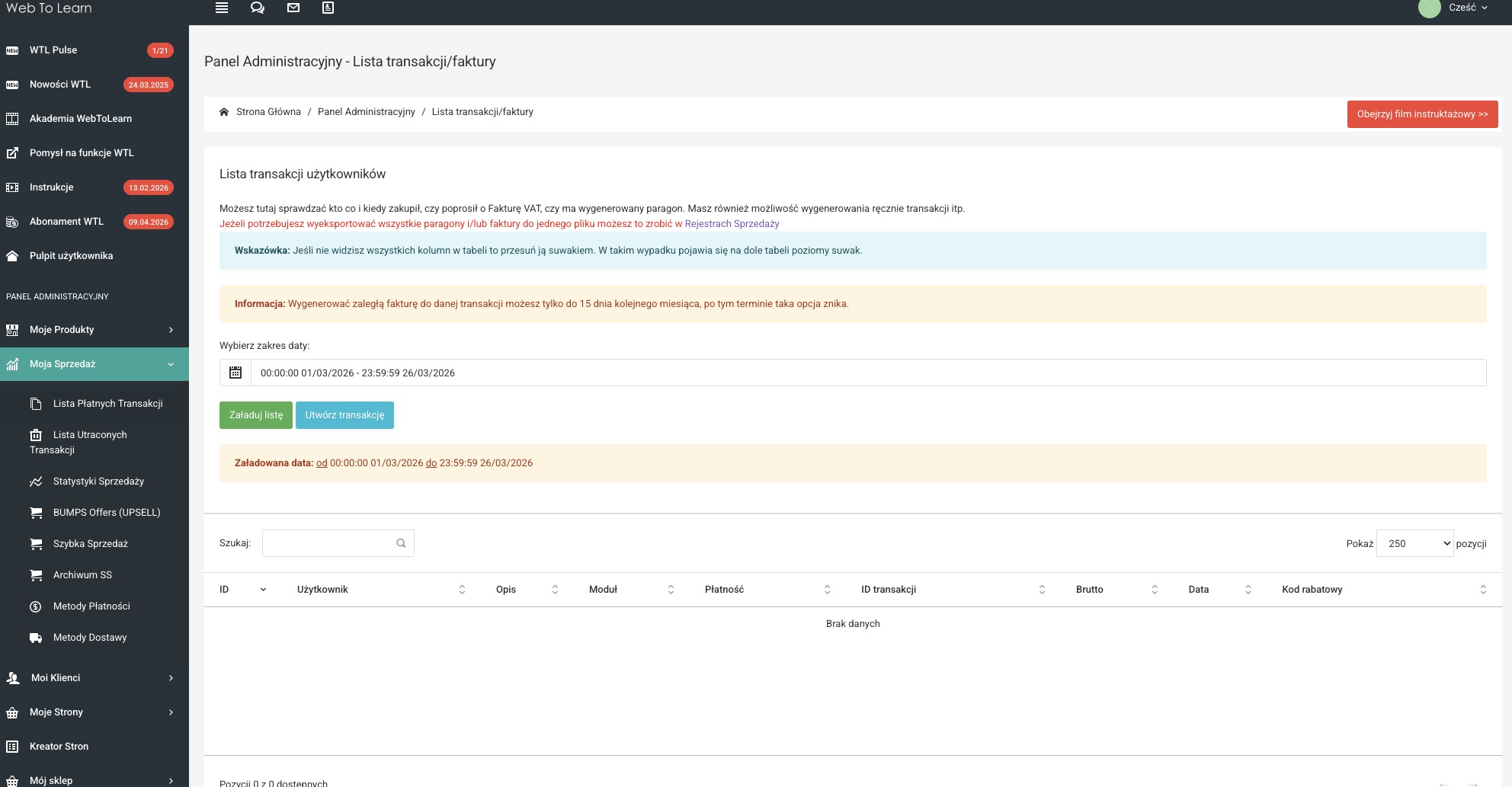Sort by the Płatność column header

click(767, 590)
